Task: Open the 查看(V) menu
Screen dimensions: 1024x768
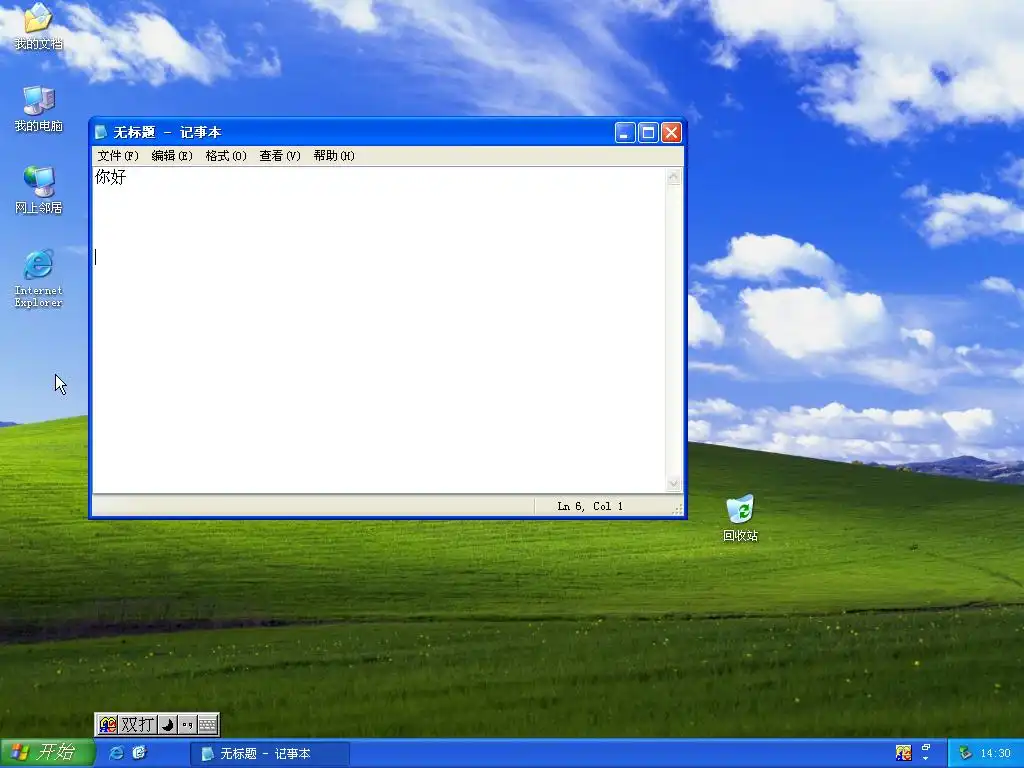Action: point(280,155)
